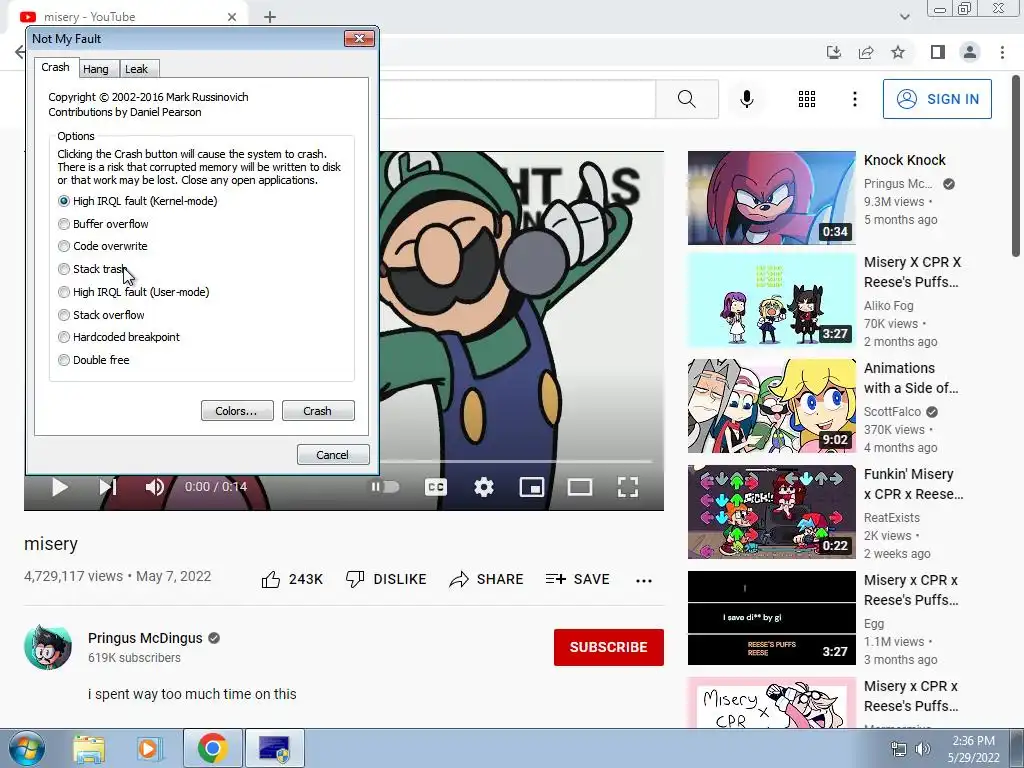Click the Colors... button
The height and width of the screenshot is (768, 1024).
pos(236,411)
